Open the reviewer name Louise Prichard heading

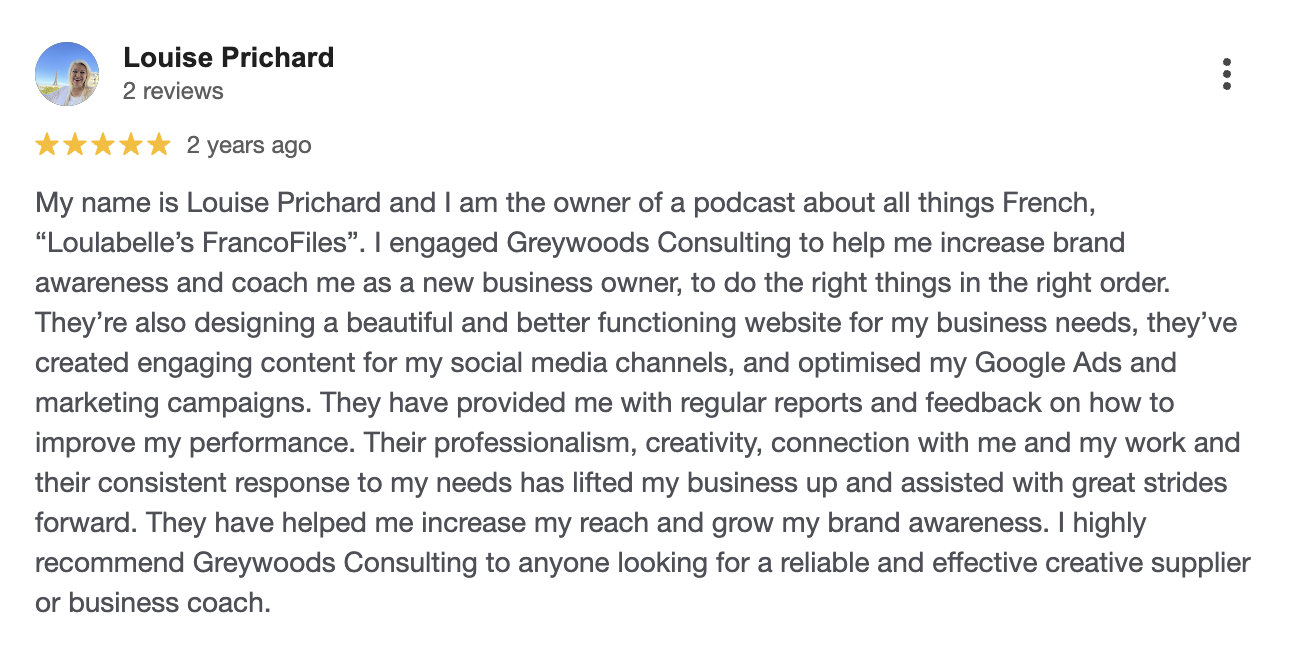228,58
